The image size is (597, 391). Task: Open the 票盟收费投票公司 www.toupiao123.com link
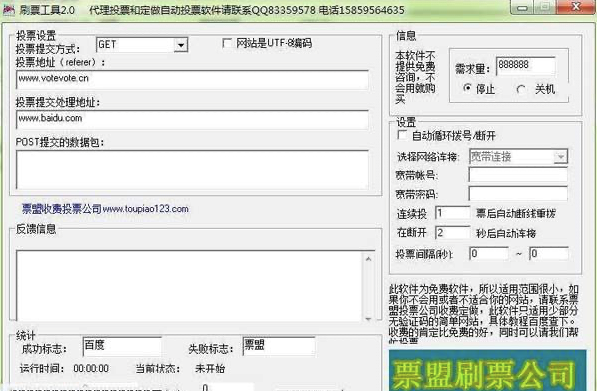point(105,209)
